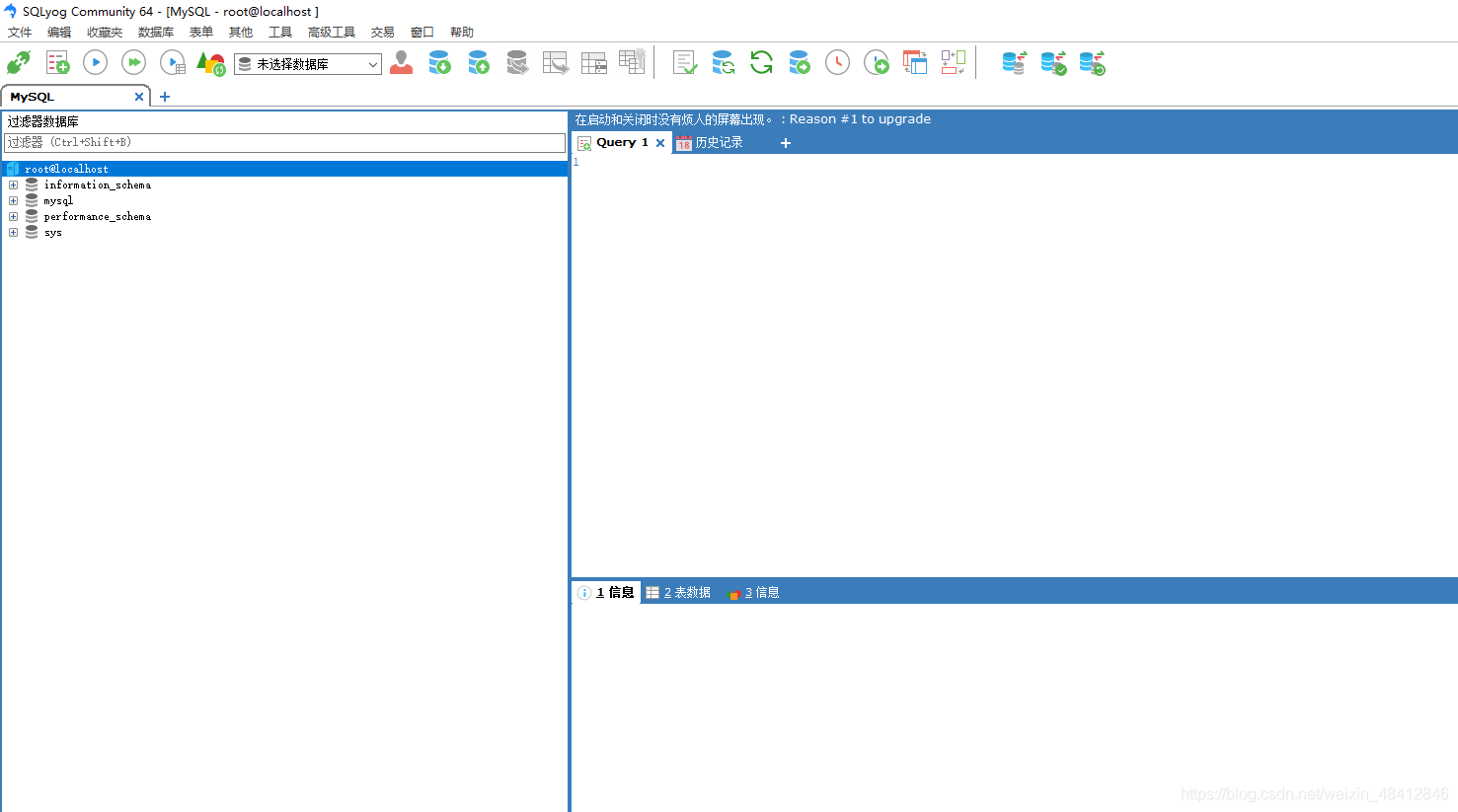
Task: Click the Reason #1 to upgrade link
Action: click(860, 119)
